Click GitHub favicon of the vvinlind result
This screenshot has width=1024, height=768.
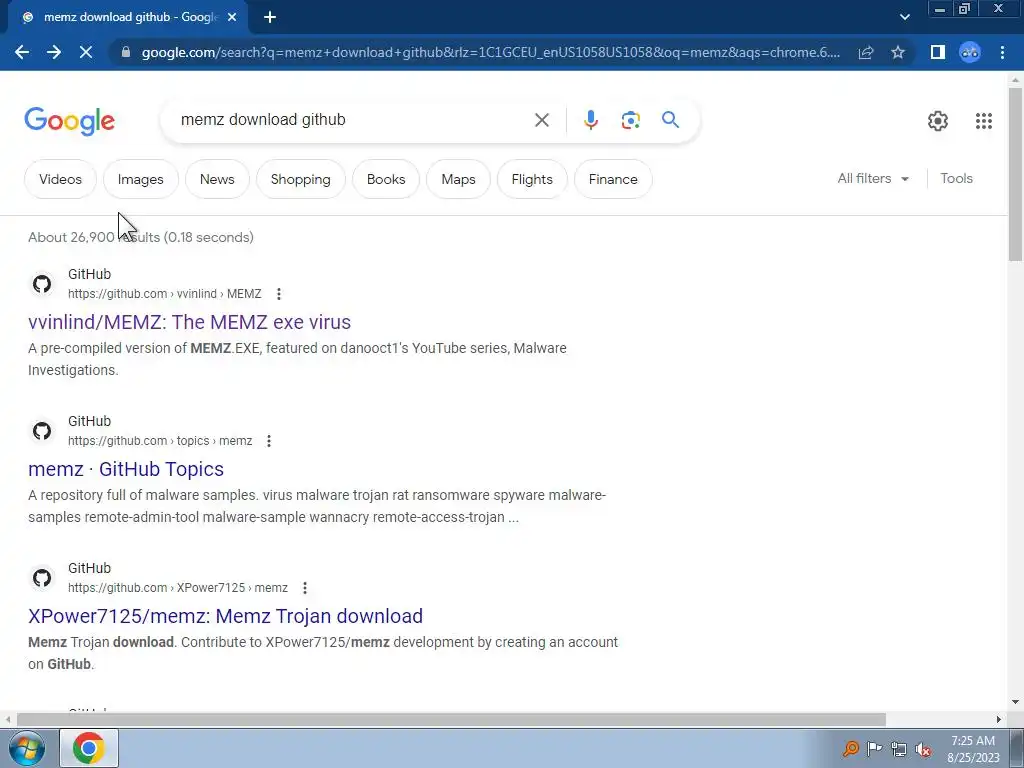42,284
